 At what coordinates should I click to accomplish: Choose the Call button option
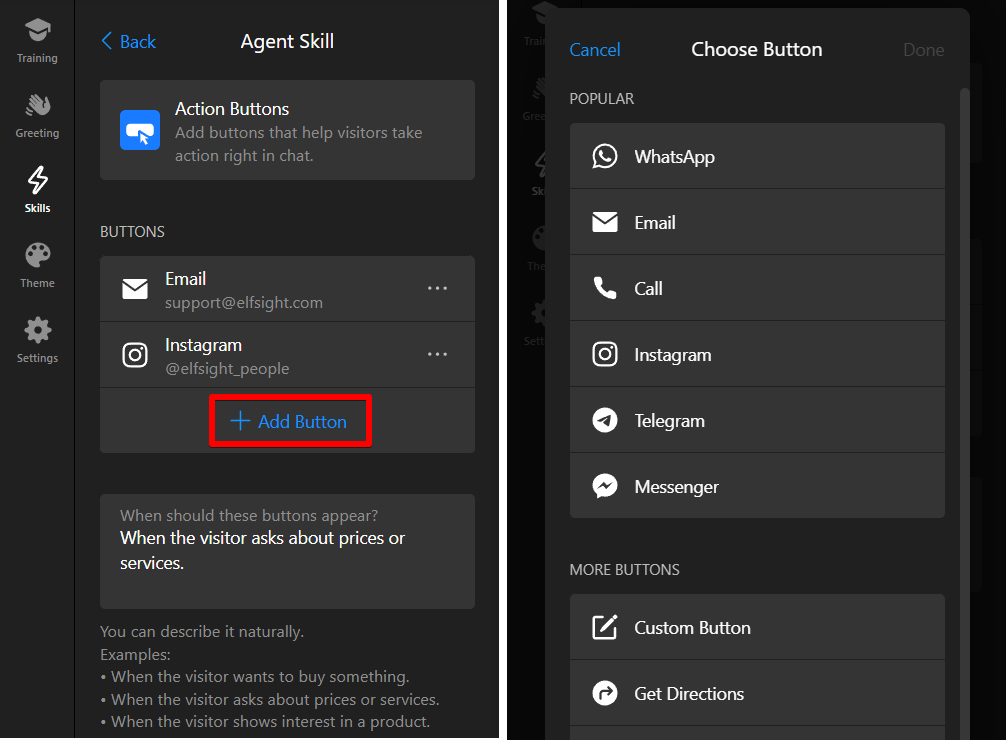click(757, 288)
